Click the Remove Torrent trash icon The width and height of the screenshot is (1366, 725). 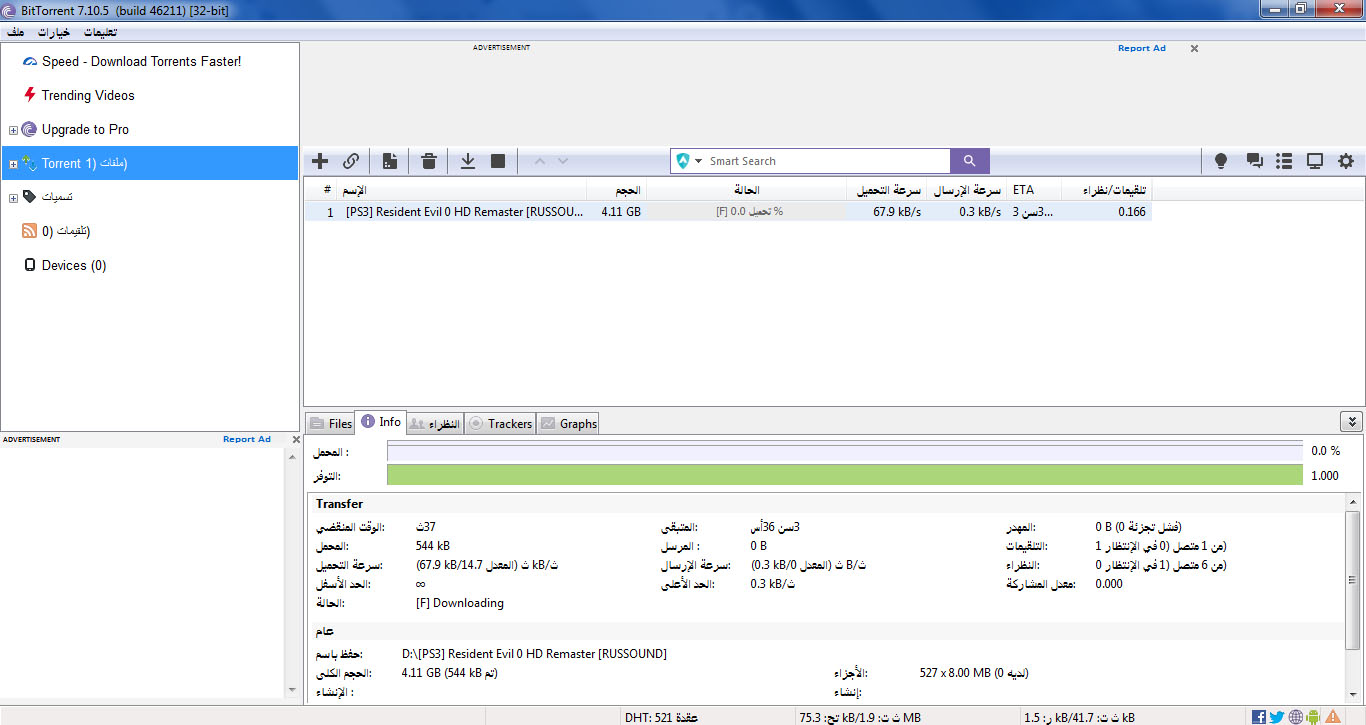pos(429,161)
